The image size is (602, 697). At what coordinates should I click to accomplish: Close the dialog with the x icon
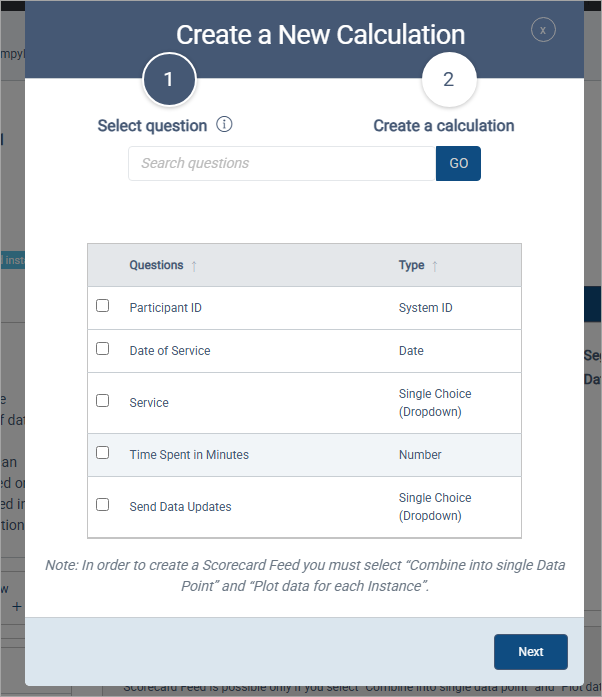543,30
